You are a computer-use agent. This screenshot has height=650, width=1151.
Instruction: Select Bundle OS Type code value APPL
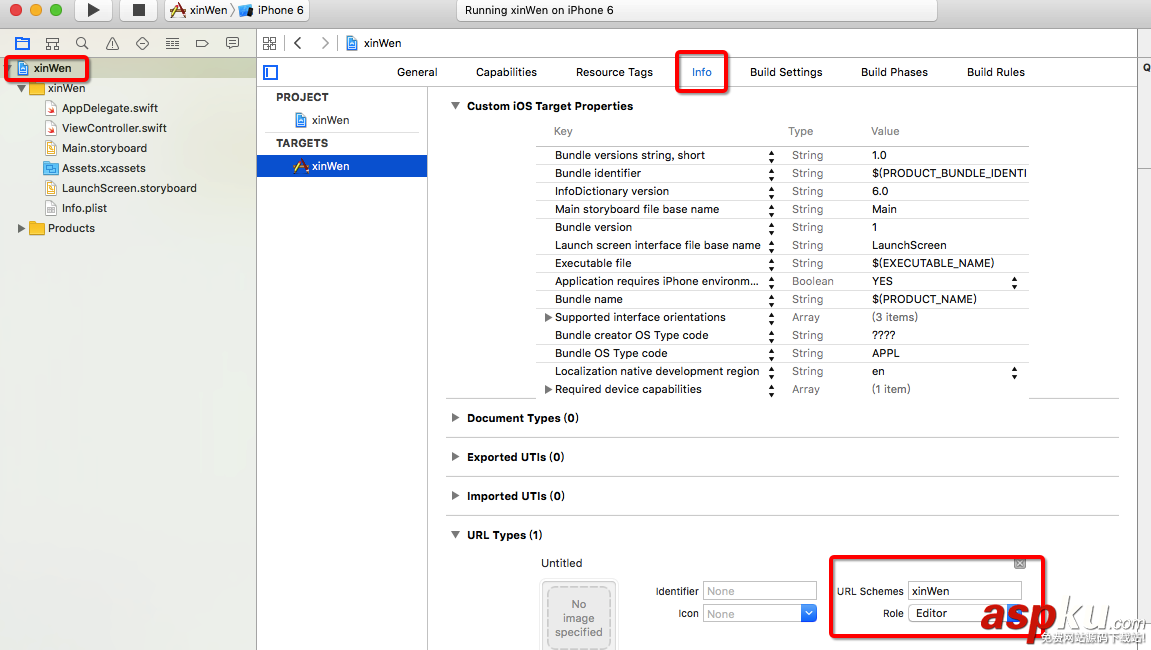coord(885,353)
